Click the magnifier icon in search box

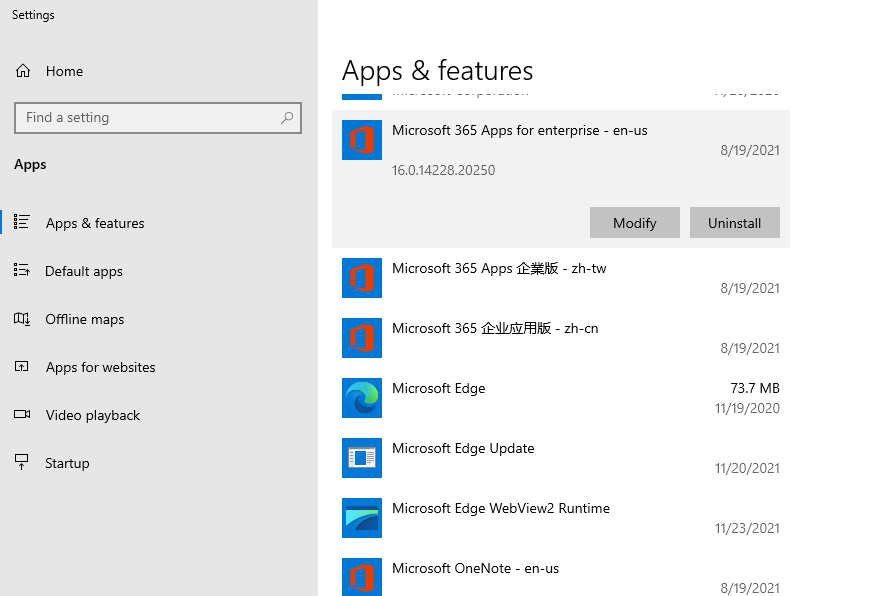point(287,118)
